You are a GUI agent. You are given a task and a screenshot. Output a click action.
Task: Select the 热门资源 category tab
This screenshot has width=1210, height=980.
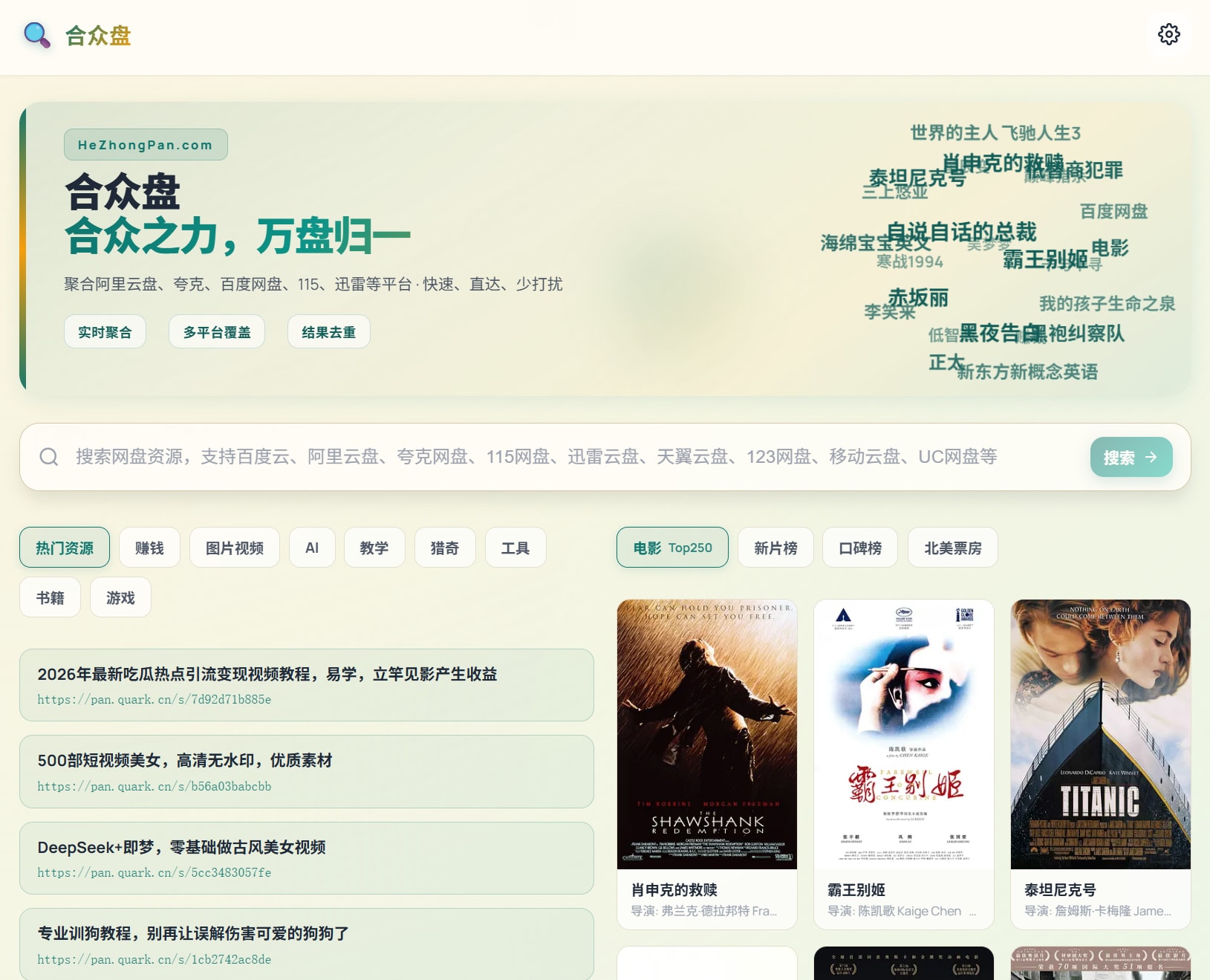tap(65, 548)
